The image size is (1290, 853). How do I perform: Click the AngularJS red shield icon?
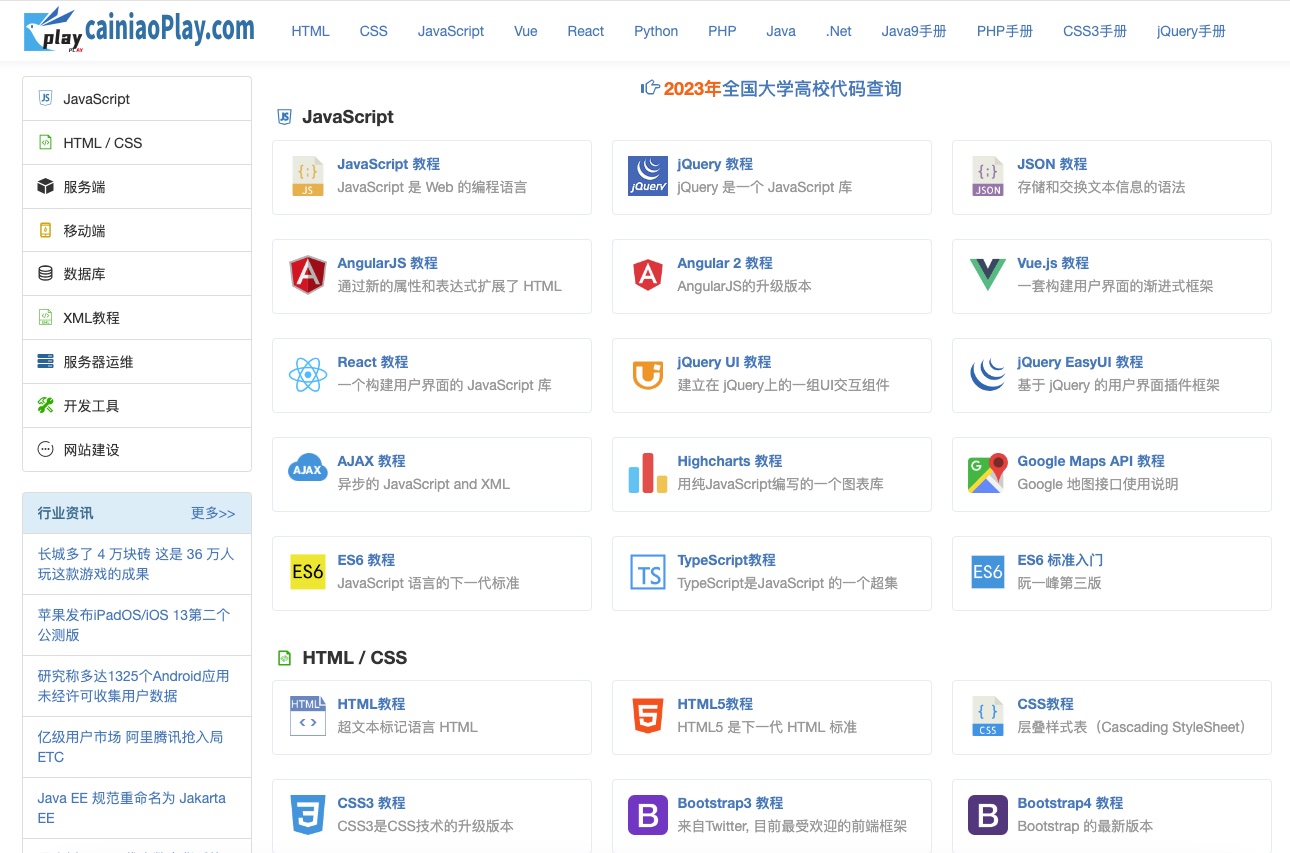[308, 275]
